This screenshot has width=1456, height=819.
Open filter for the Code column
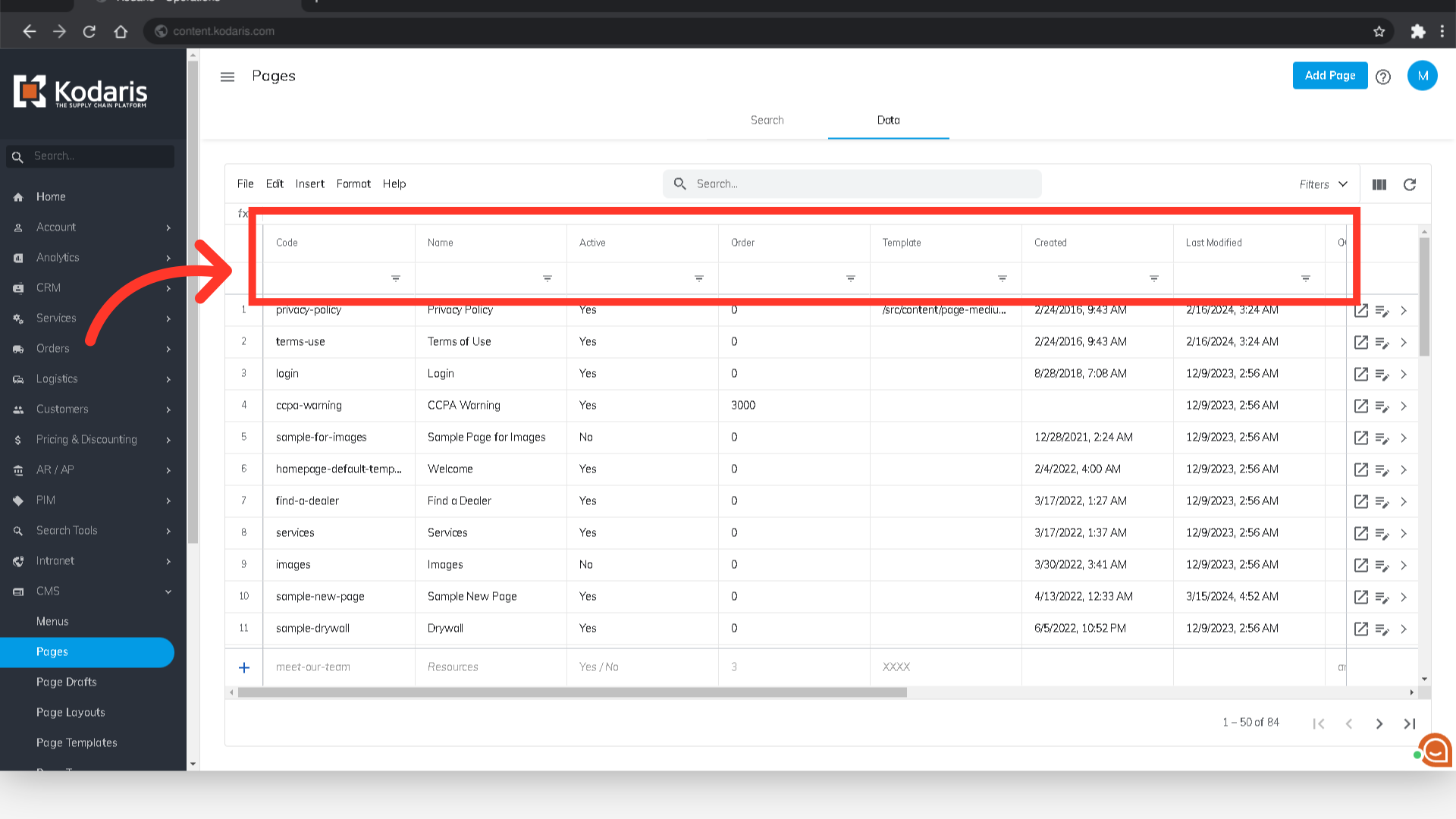pyautogui.click(x=396, y=278)
